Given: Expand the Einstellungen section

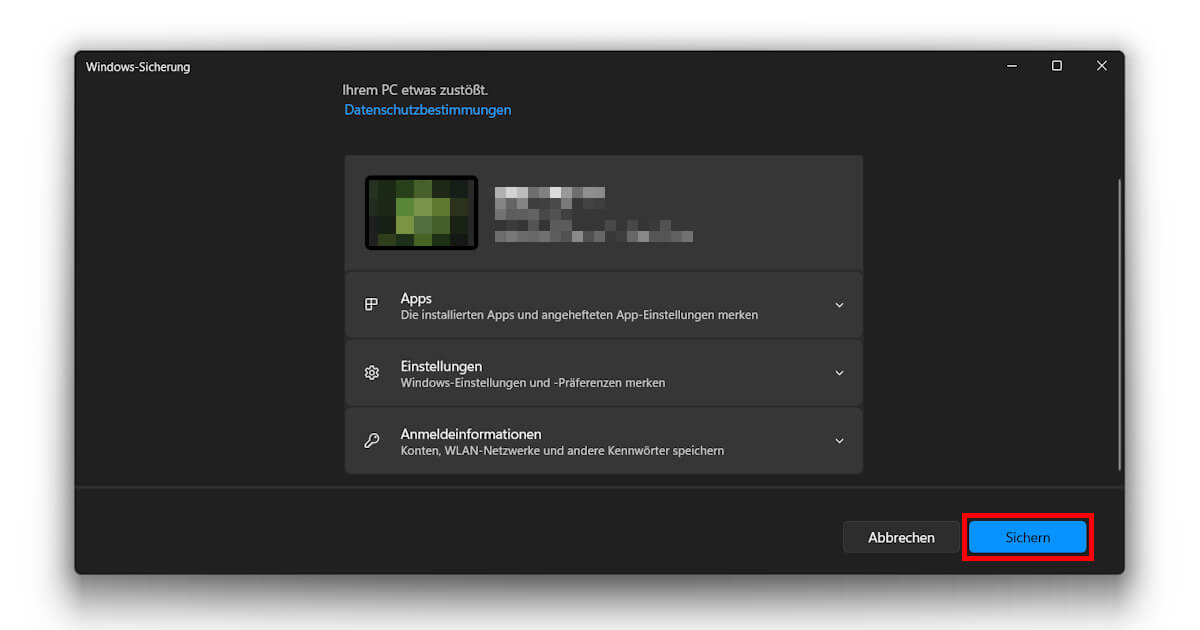Looking at the screenshot, I should pos(839,372).
